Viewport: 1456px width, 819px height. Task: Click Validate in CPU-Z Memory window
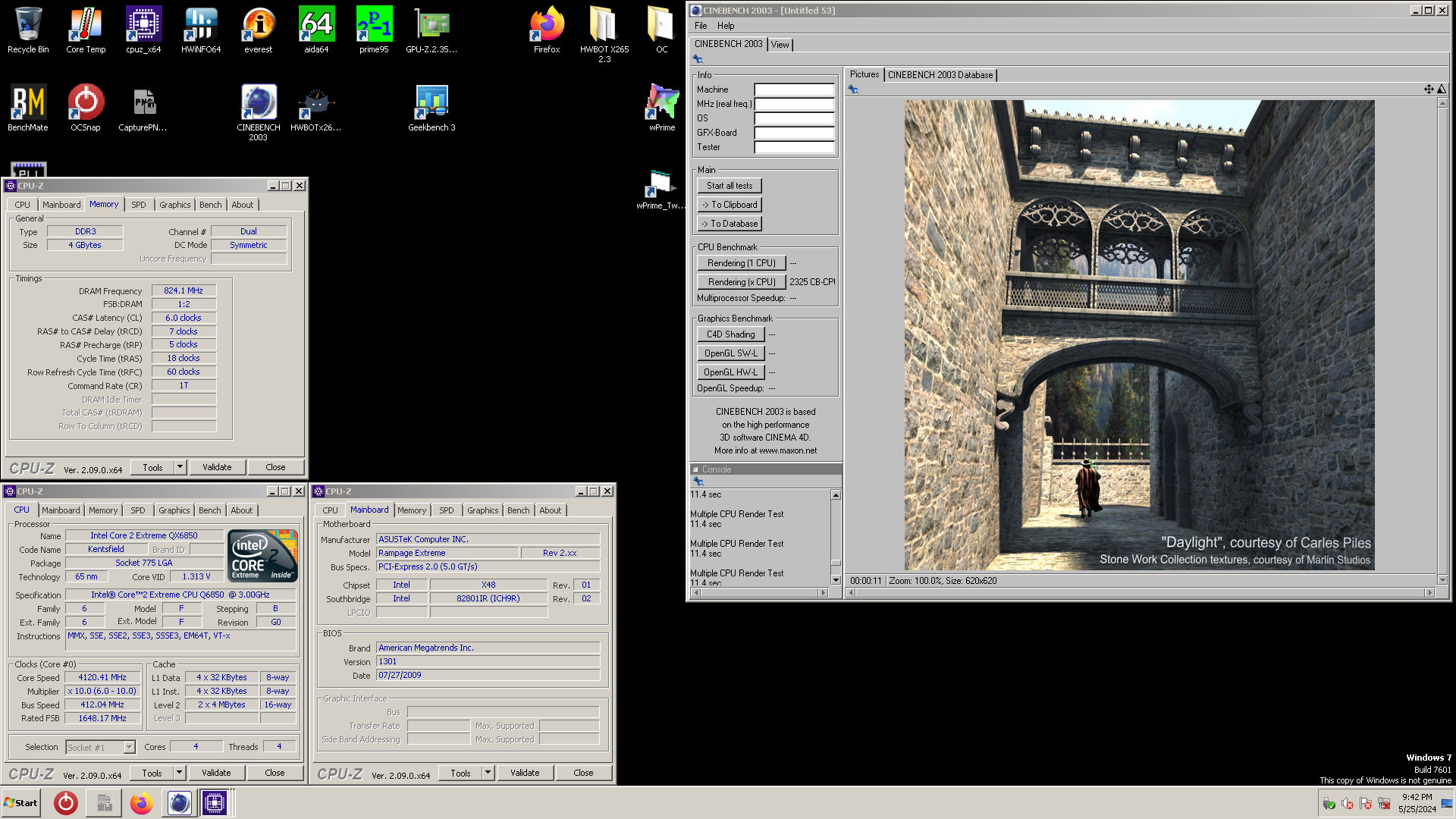[x=217, y=467]
